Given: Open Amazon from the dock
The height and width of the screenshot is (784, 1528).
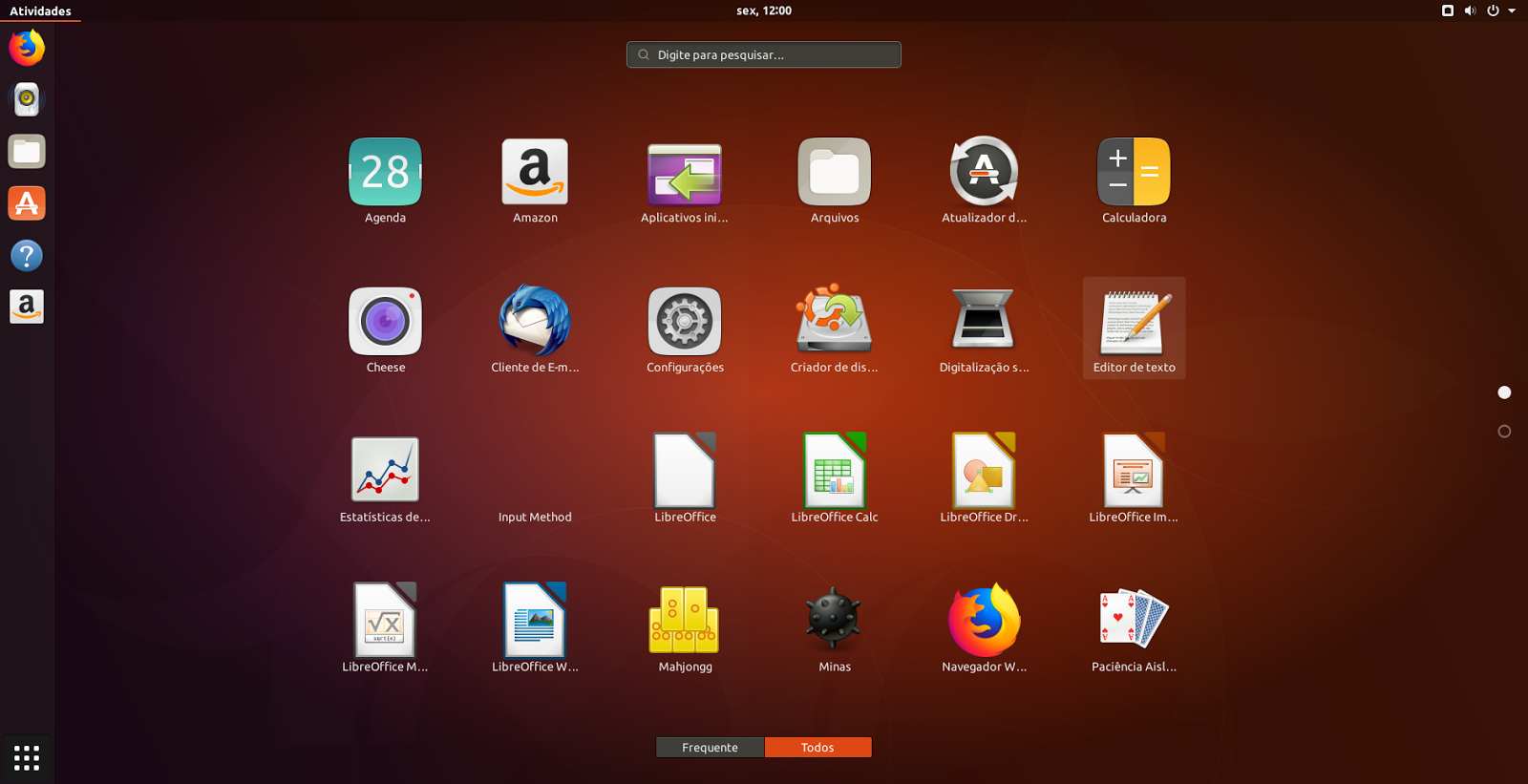Looking at the screenshot, I should (x=27, y=307).
